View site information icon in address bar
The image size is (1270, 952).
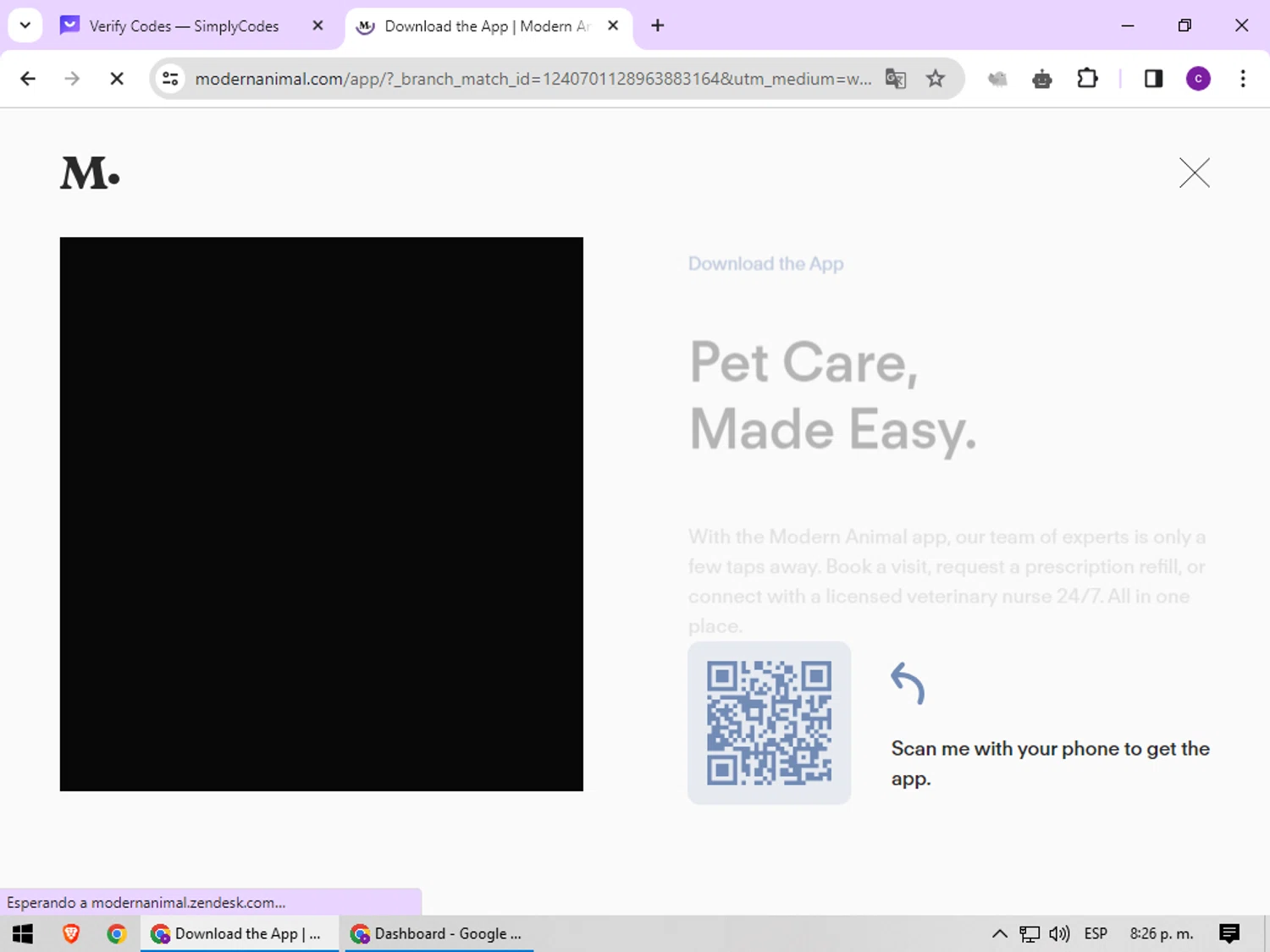click(x=170, y=79)
